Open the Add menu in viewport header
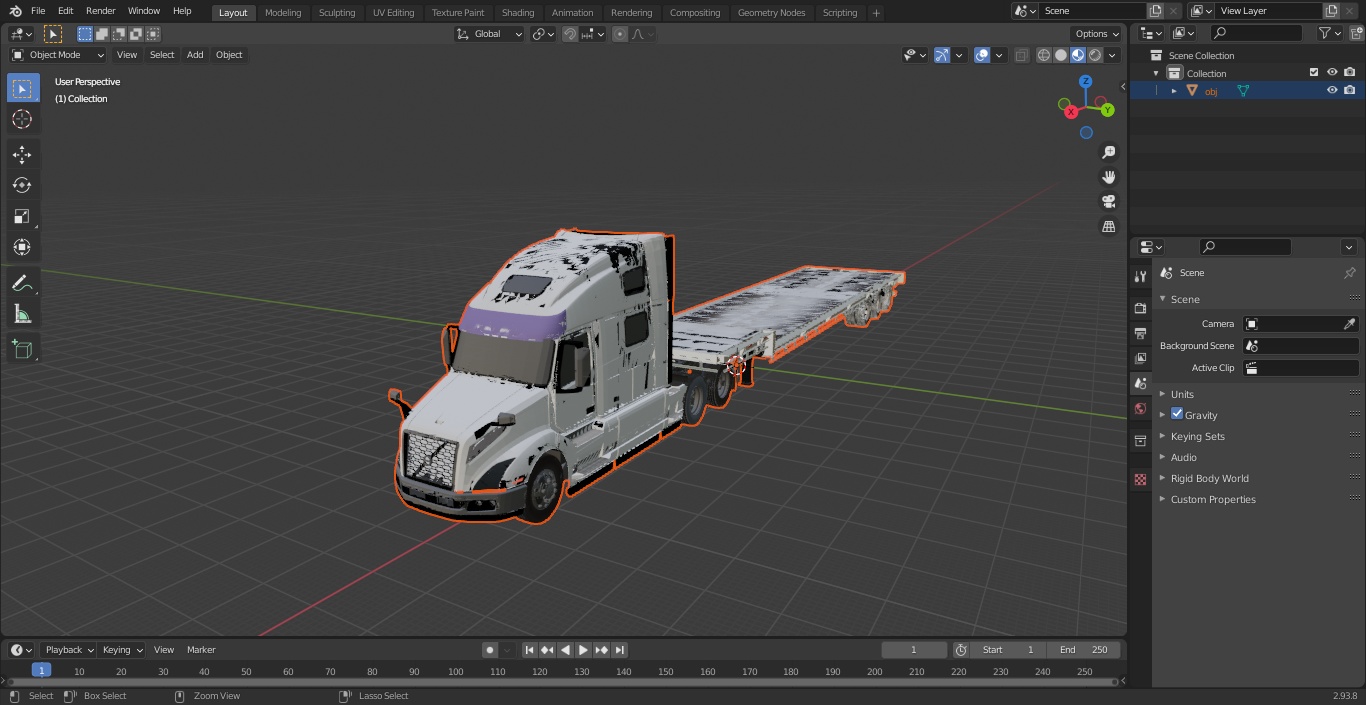Viewport: 1366px width, 705px height. [195, 55]
